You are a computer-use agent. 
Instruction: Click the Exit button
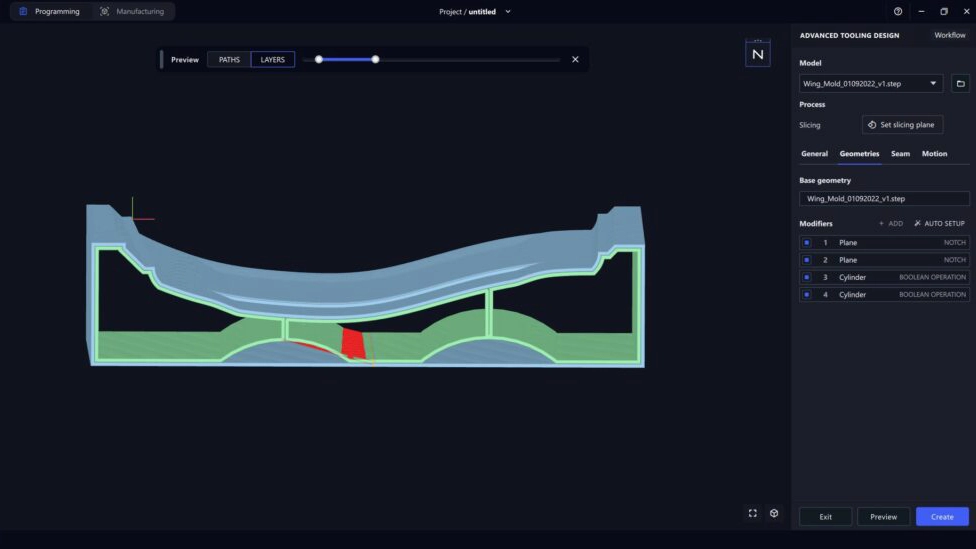825,517
